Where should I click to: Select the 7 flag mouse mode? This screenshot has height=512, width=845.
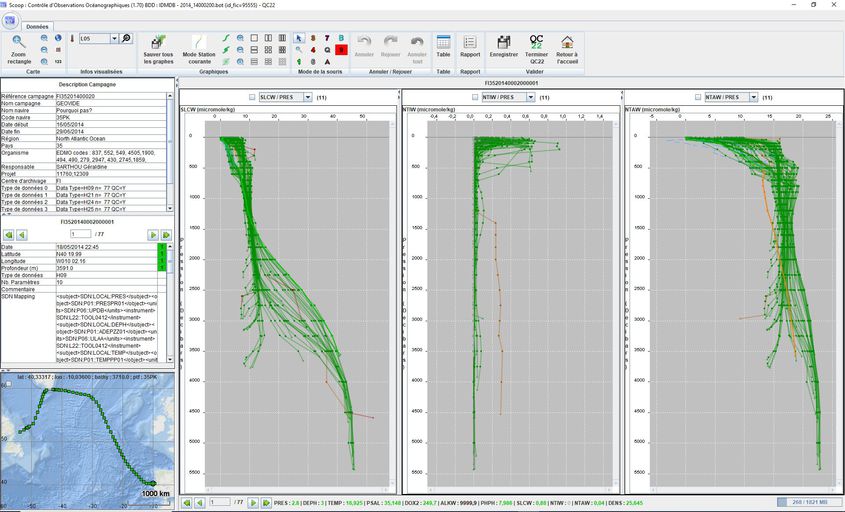[327, 38]
